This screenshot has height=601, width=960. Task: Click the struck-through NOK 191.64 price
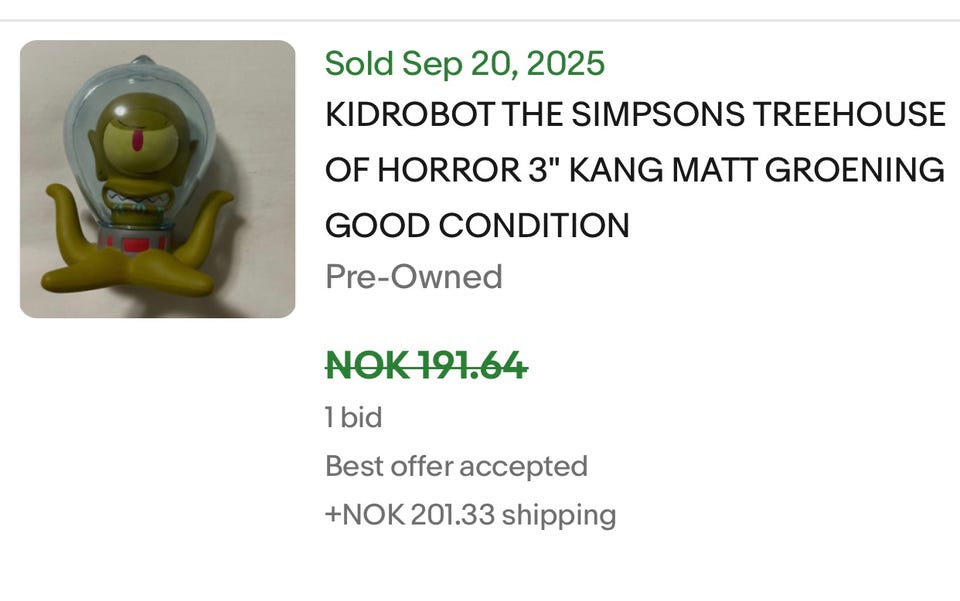[x=426, y=367]
